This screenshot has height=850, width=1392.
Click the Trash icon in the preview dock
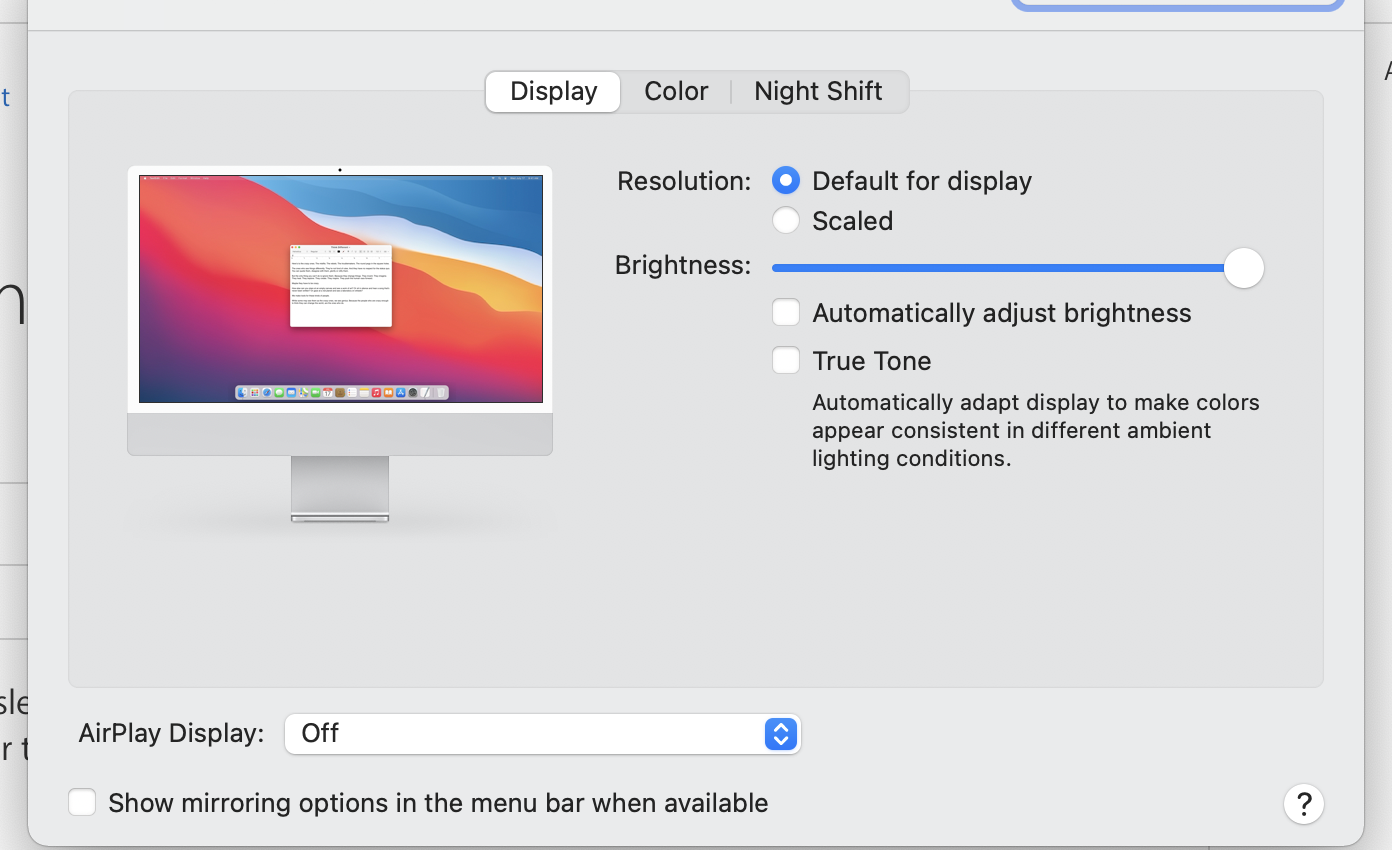tap(439, 392)
